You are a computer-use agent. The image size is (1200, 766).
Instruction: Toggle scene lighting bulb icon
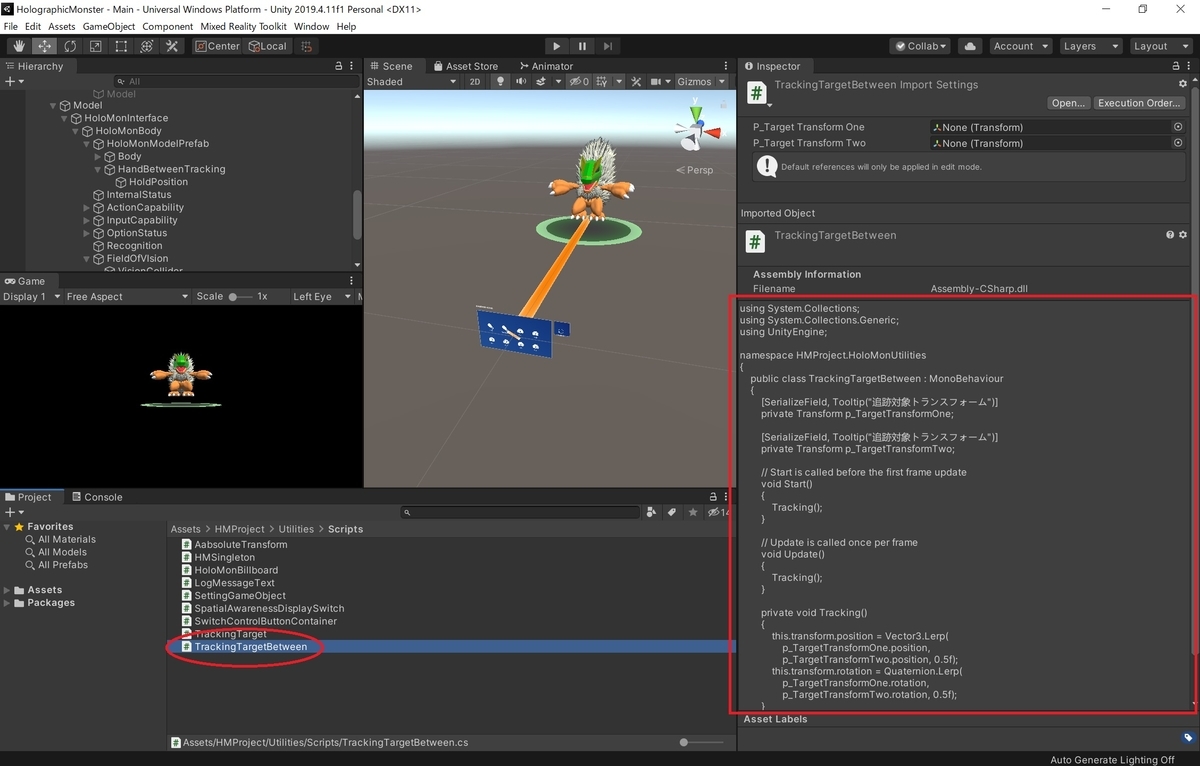[500, 82]
